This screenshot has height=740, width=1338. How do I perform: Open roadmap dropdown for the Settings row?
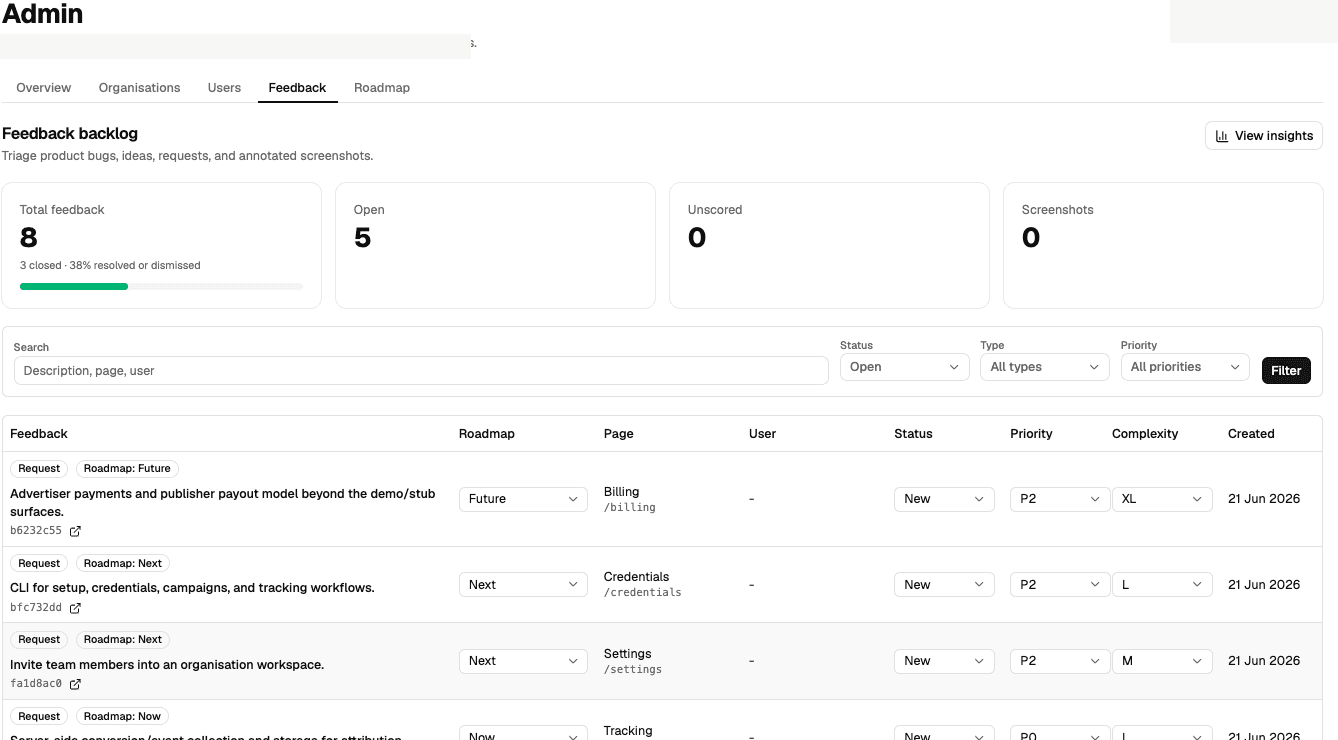tap(523, 661)
